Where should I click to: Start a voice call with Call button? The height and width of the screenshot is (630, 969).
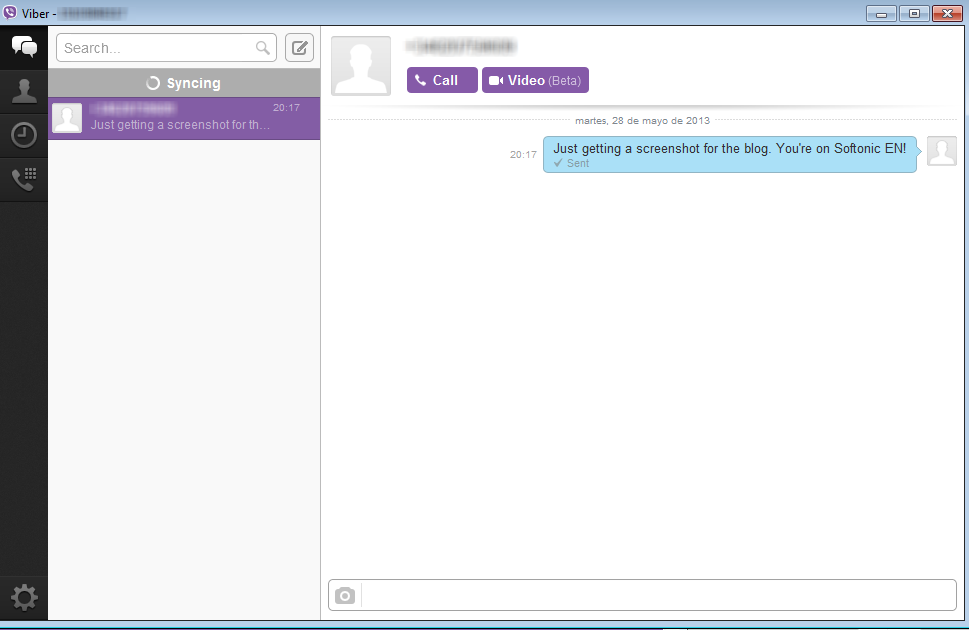pyautogui.click(x=441, y=80)
